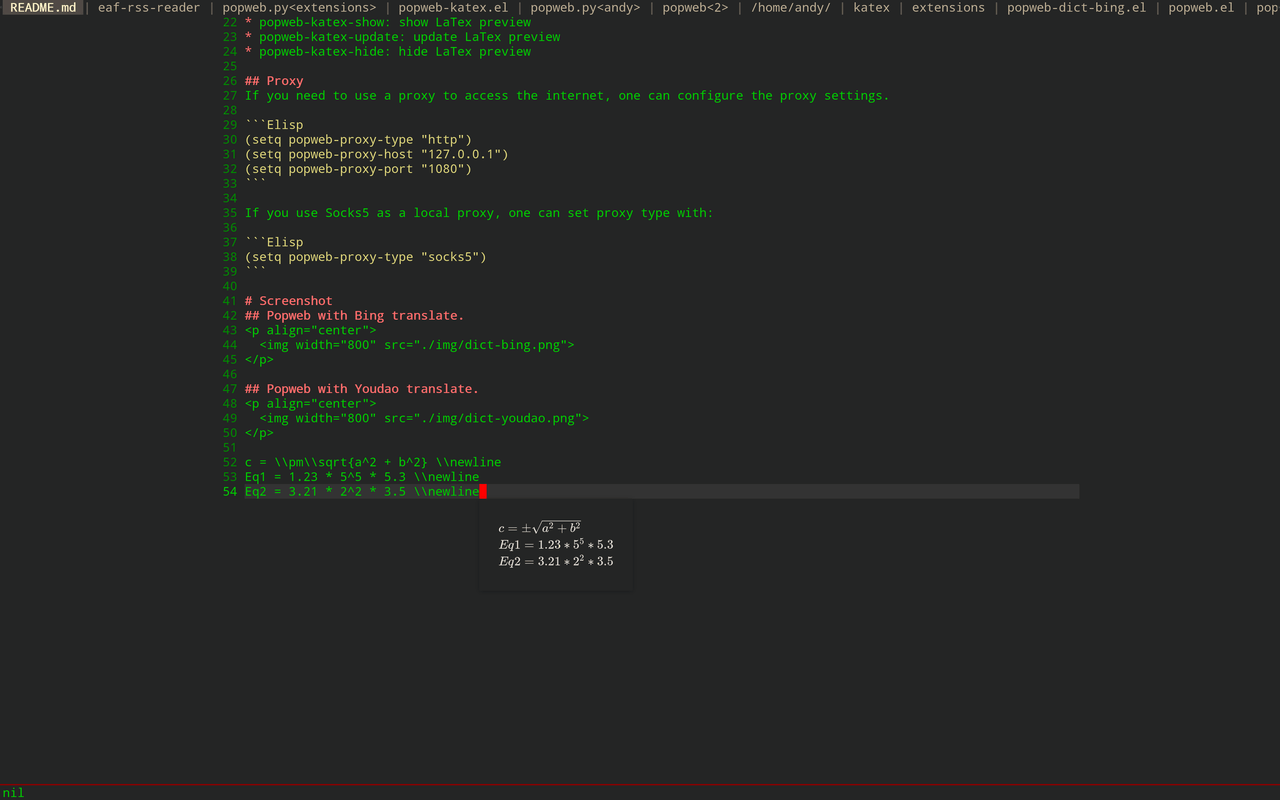The height and width of the screenshot is (800, 1280).
Task: Click the '## Proxy' heading line
Action: [274, 81]
